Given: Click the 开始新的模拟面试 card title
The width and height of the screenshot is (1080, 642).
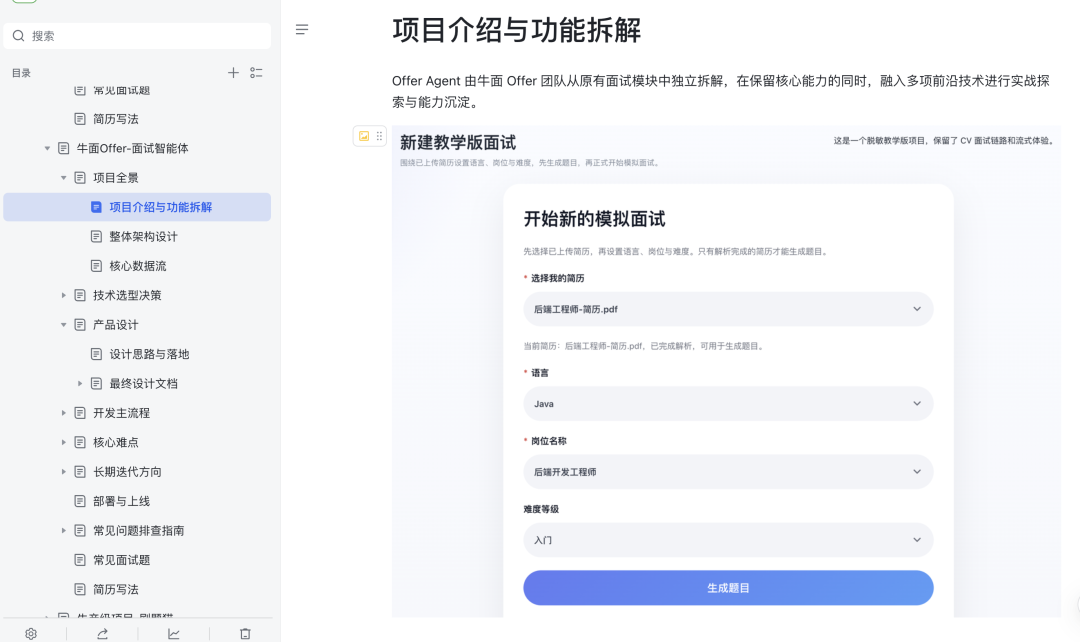Looking at the screenshot, I should [x=594, y=219].
